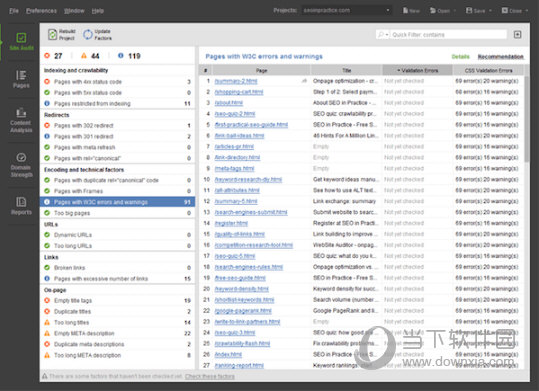This screenshot has width=539, height=391.
Task: Open the Content Analysis sidebar section
Action: tap(21, 120)
